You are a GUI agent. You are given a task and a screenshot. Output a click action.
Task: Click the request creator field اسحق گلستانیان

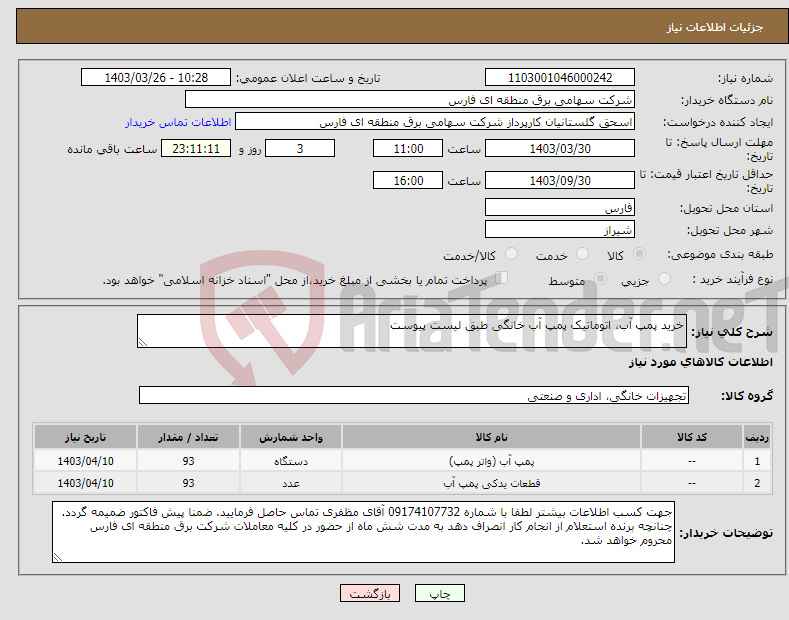click(x=435, y=122)
